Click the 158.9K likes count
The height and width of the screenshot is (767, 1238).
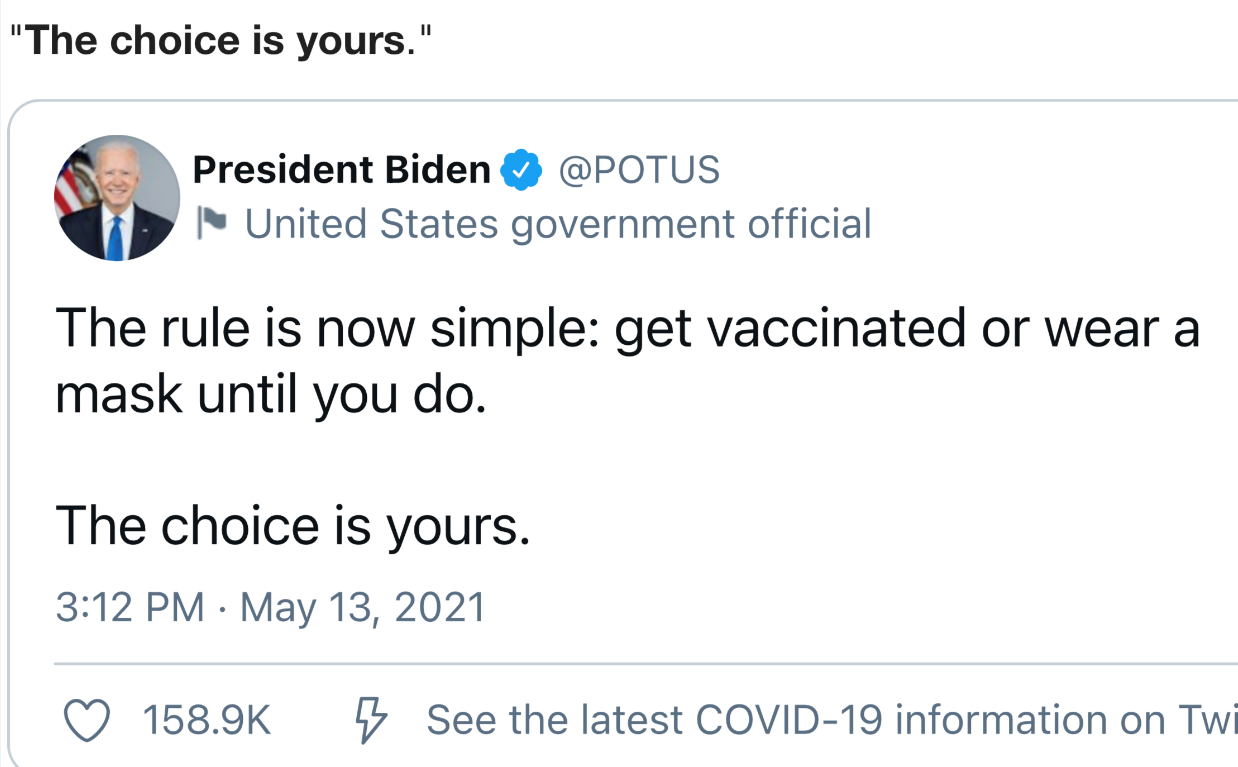coord(207,720)
